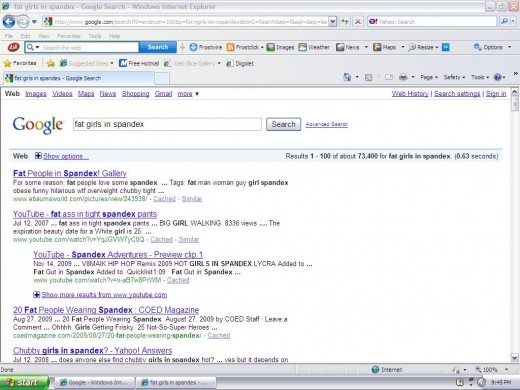The height and width of the screenshot is (390, 520).
Task: Open the Web History link
Action: (410, 94)
